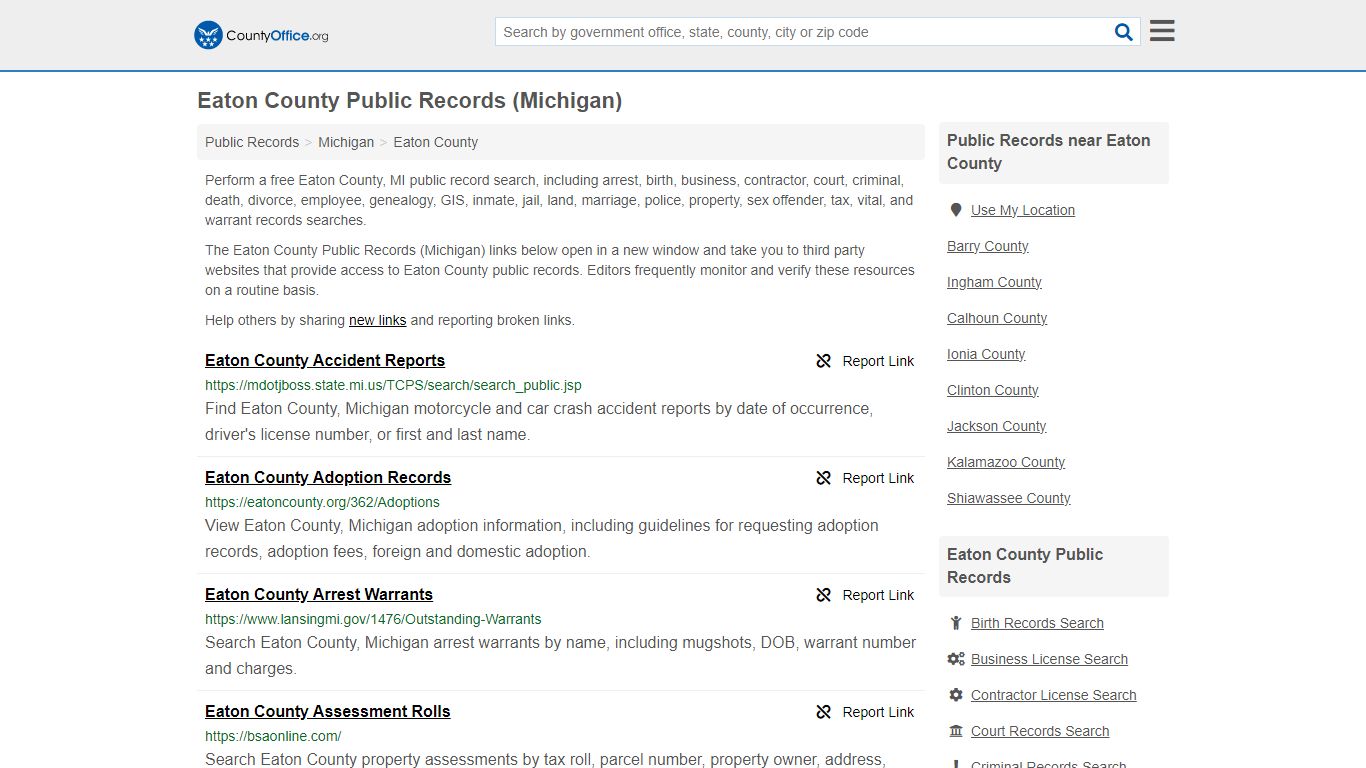This screenshot has height=768, width=1366.
Task: Choose Use My Location
Action: [1023, 210]
